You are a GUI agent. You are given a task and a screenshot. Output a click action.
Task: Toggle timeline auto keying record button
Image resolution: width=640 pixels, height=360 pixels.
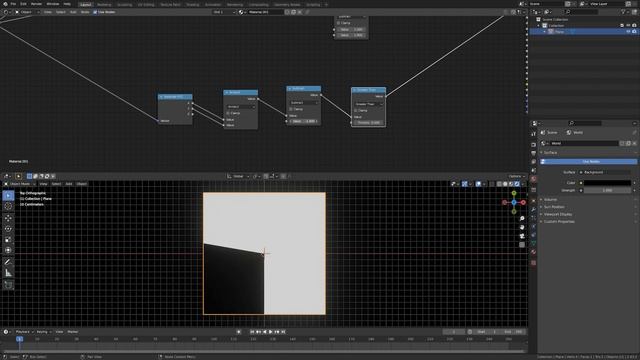point(239,332)
